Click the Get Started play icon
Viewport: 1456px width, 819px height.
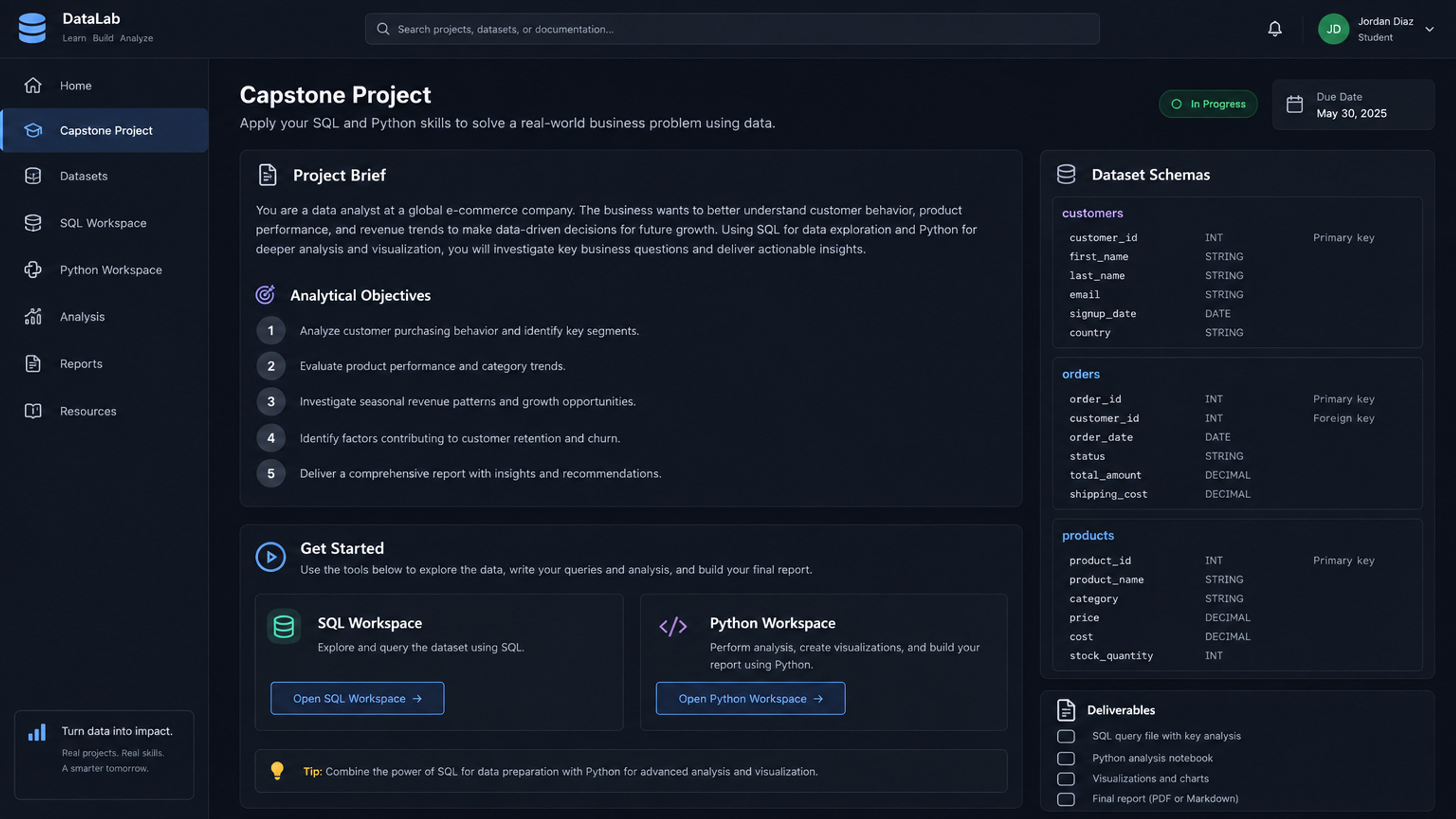(x=271, y=557)
